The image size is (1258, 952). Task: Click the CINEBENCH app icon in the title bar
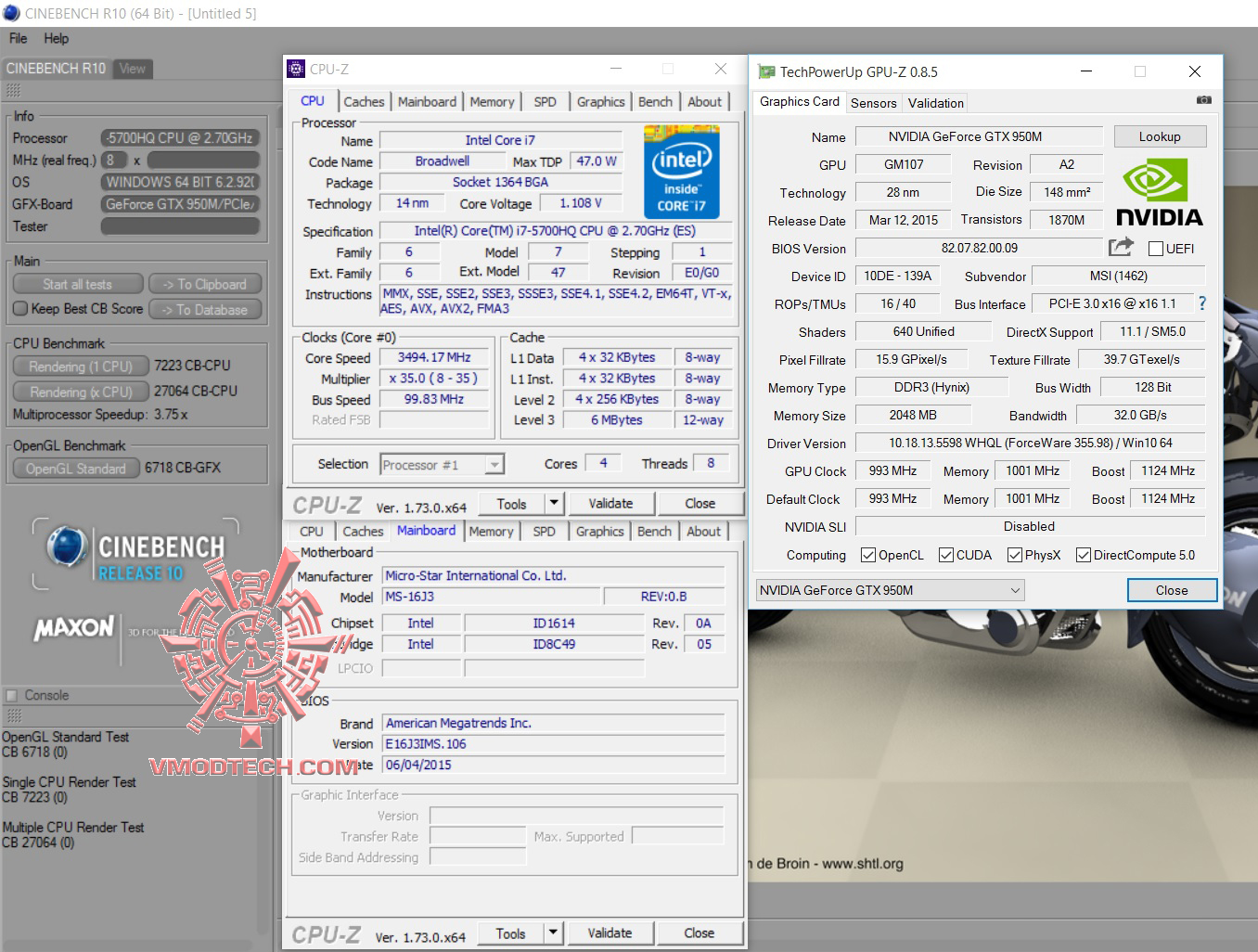click(11, 13)
